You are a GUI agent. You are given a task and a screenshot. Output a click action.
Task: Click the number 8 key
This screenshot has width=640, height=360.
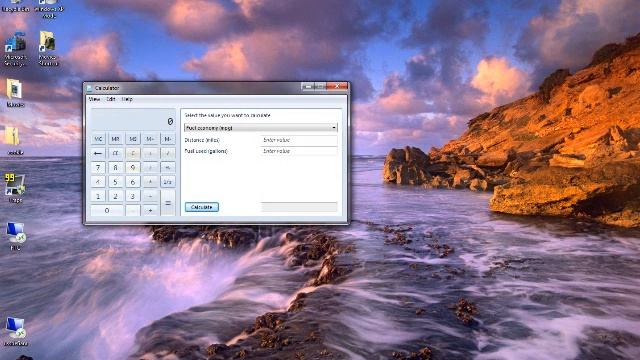coord(116,168)
